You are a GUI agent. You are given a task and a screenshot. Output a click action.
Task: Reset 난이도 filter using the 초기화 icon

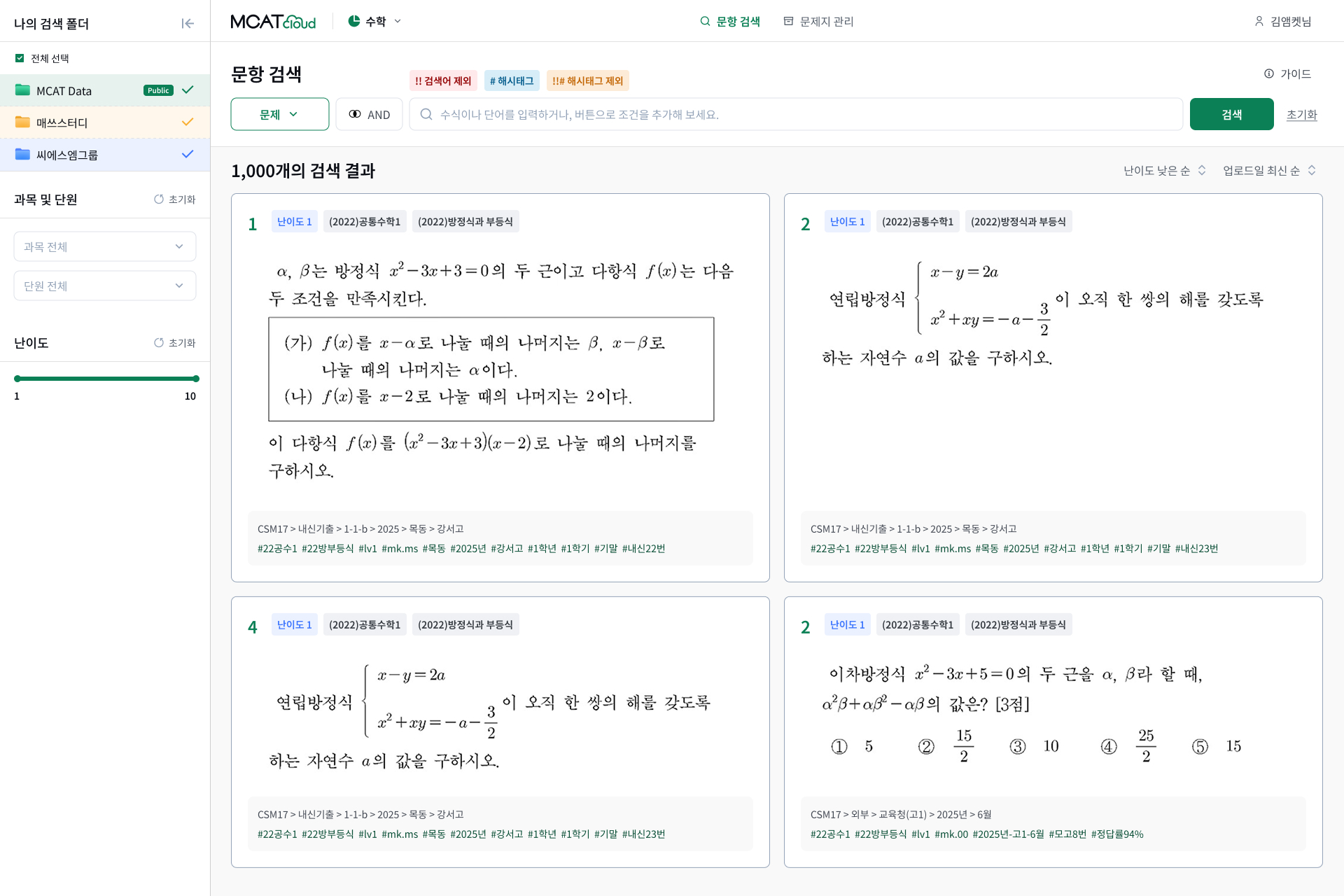pyautogui.click(x=159, y=342)
